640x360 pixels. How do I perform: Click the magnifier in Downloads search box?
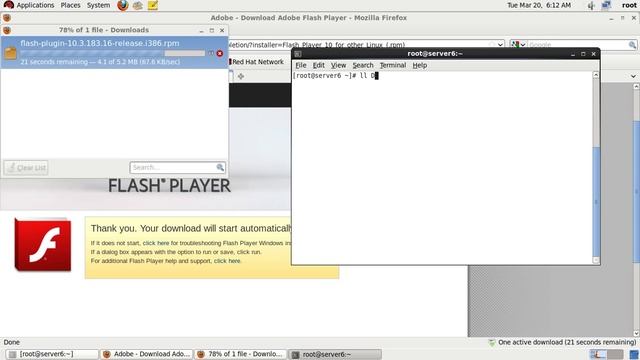[x=220, y=167]
